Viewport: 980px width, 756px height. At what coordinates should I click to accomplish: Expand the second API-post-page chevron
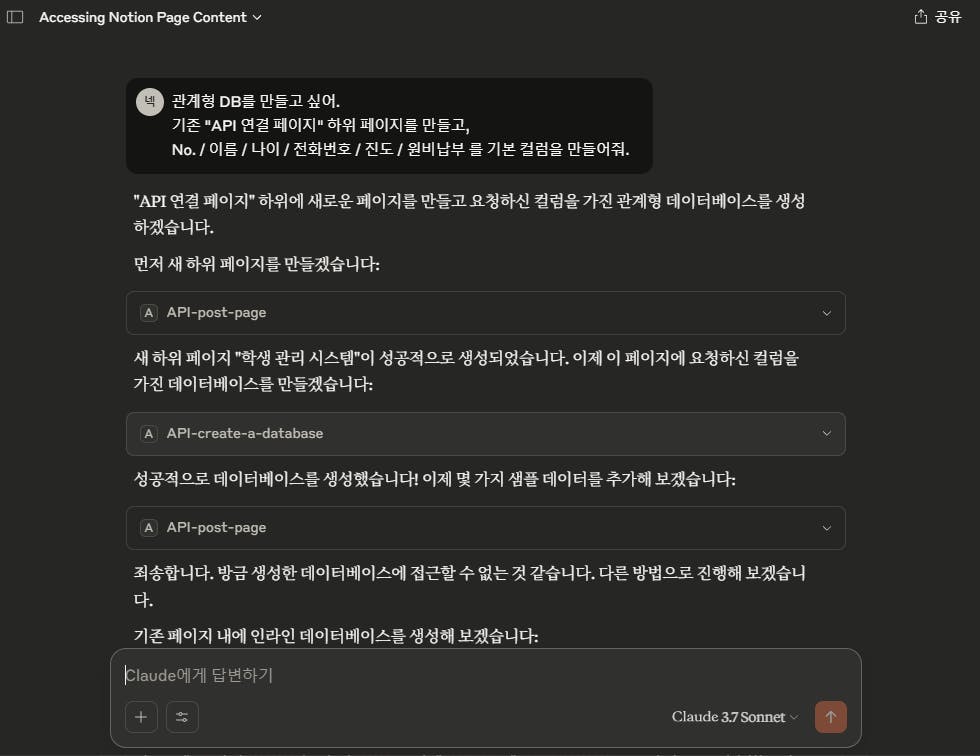(826, 528)
